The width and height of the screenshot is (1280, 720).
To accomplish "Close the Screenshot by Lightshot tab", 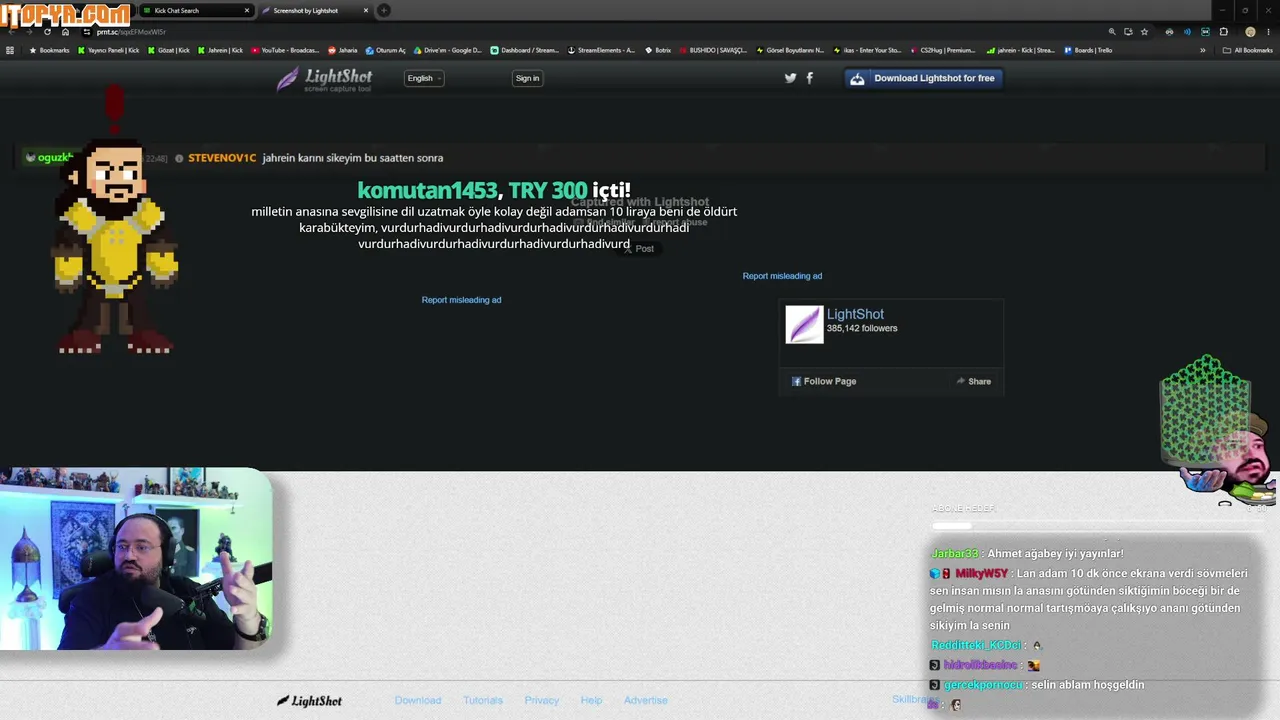I will coord(366,10).
